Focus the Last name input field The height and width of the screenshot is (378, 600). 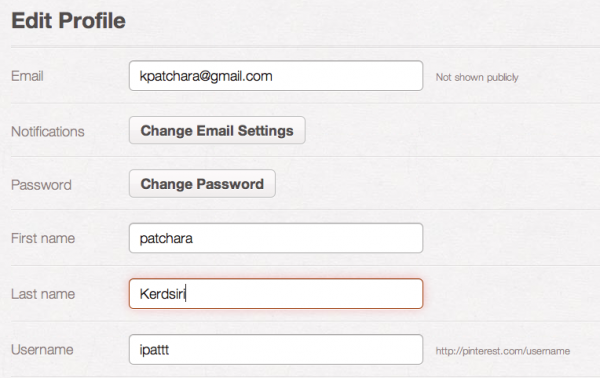point(276,294)
